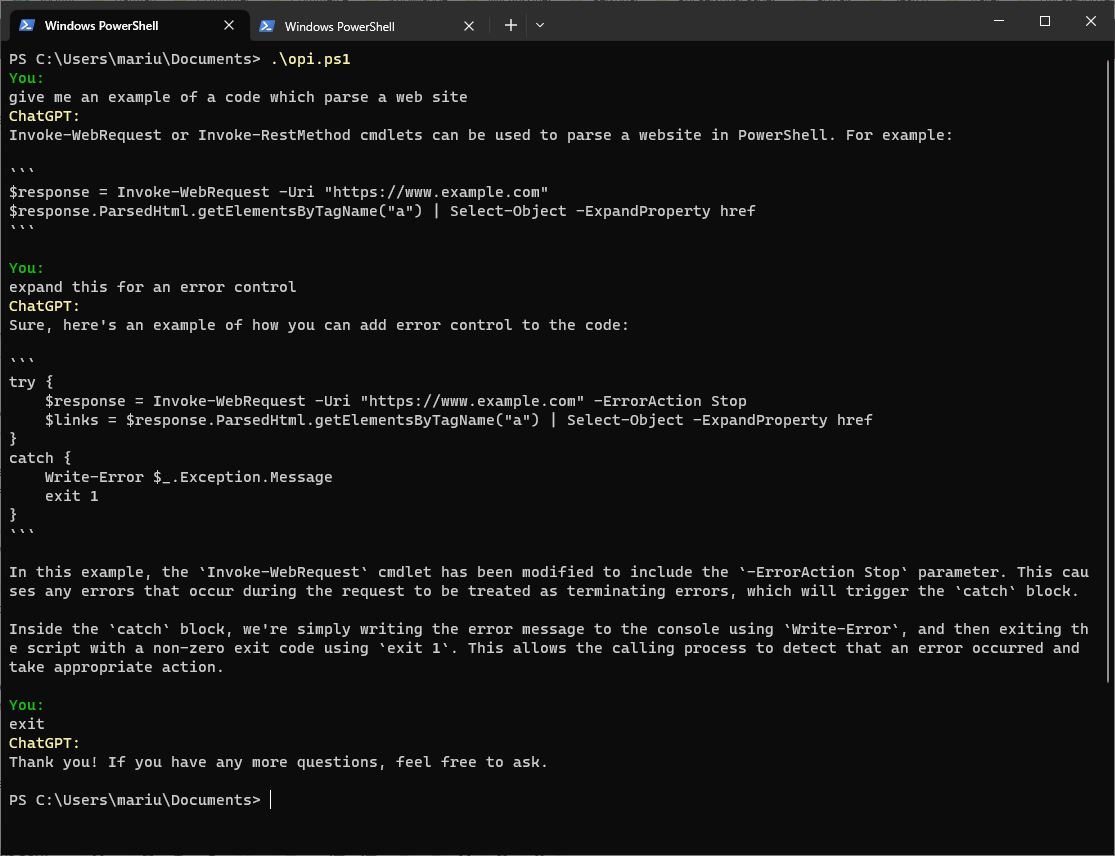This screenshot has width=1115, height=856.
Task: Click the paragraph starting 'In this example, the'
Action: [549, 582]
